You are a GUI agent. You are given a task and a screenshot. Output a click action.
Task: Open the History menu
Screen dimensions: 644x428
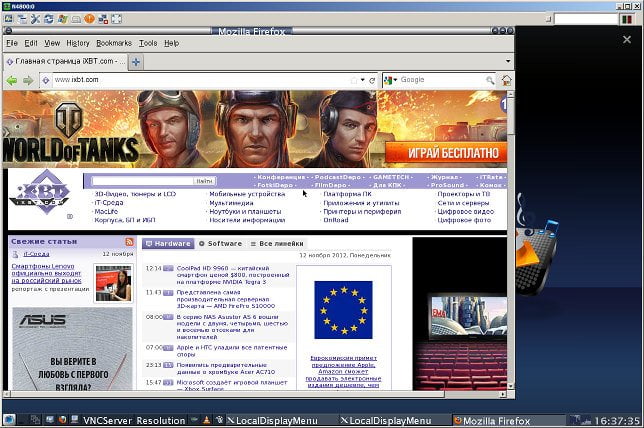(78, 43)
